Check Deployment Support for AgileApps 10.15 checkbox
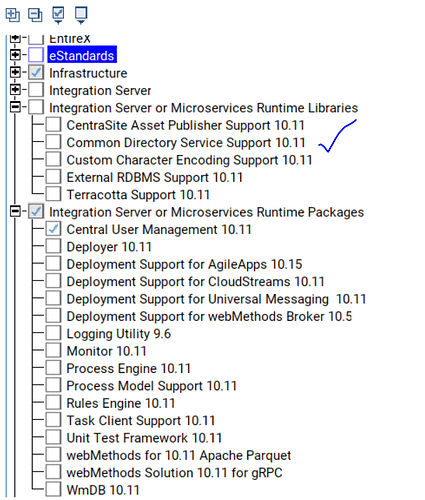Image resolution: width=425 pixels, height=500 pixels. [53, 263]
